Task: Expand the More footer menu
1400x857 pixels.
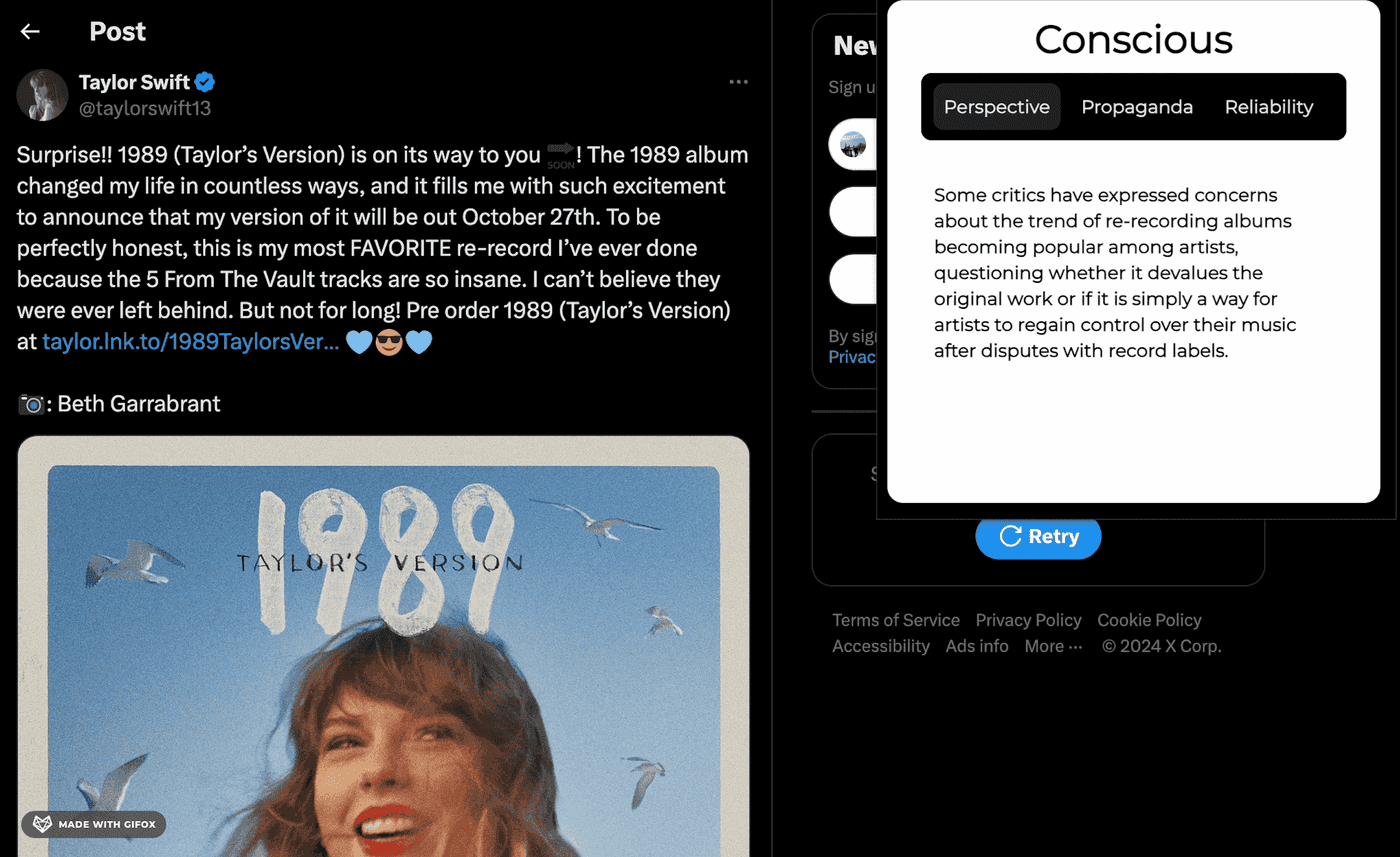Action: pyautogui.click(x=1053, y=646)
